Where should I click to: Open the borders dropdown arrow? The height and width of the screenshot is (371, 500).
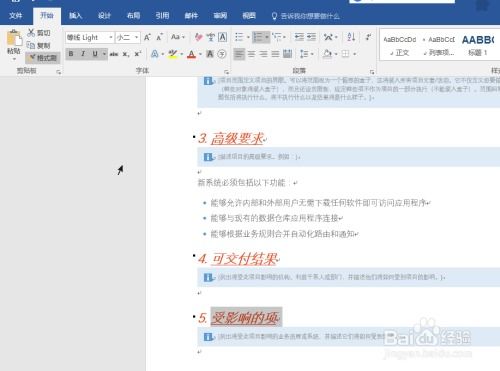(355, 54)
